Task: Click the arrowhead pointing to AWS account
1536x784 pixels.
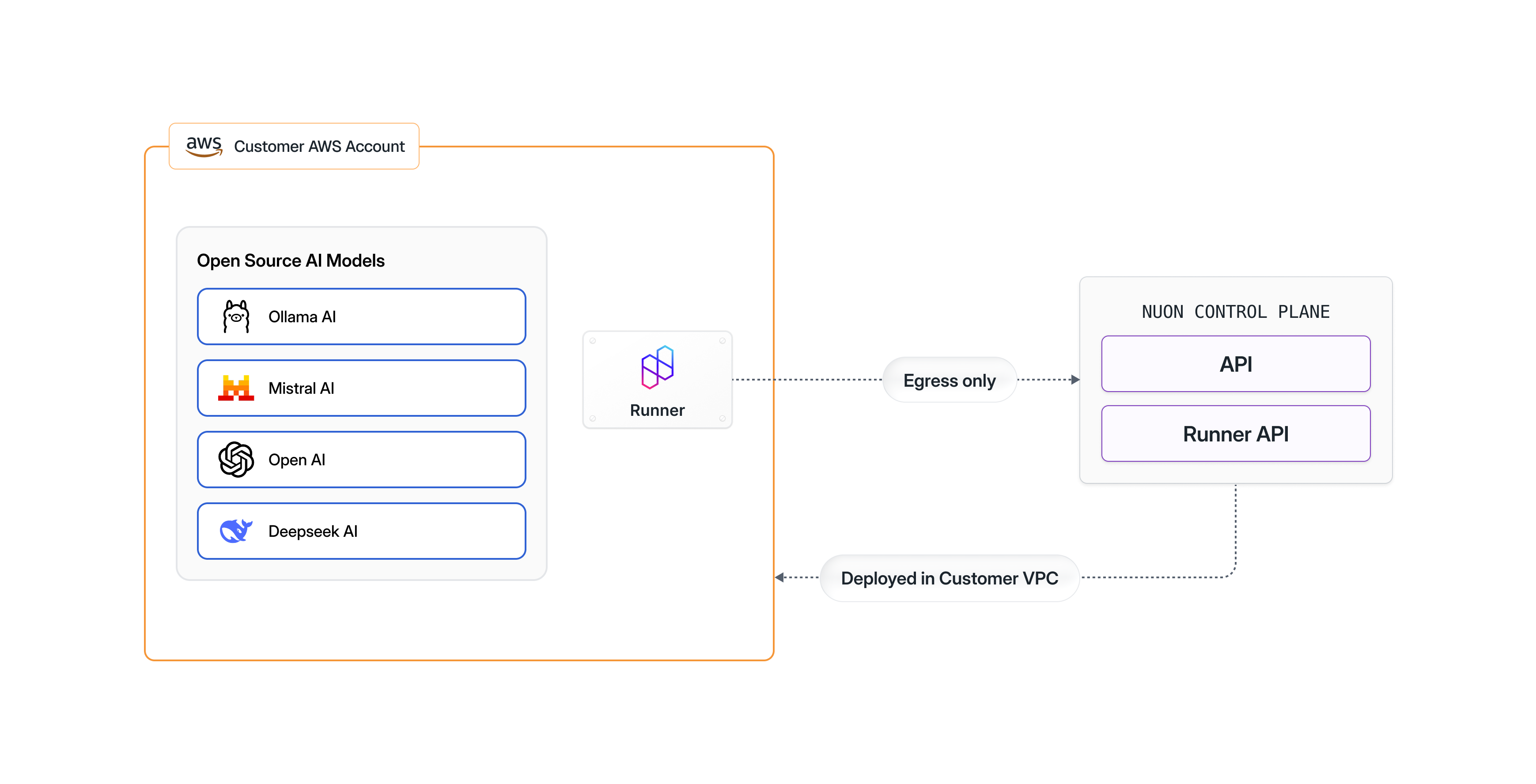Action: pyautogui.click(x=780, y=577)
